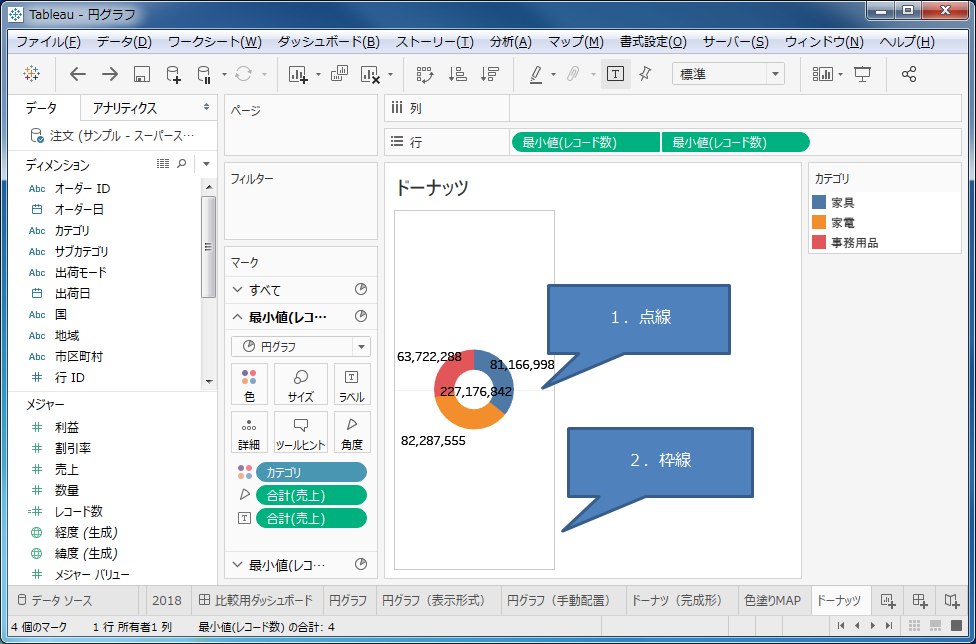Open the 分析(A) menu

[x=510, y=42]
